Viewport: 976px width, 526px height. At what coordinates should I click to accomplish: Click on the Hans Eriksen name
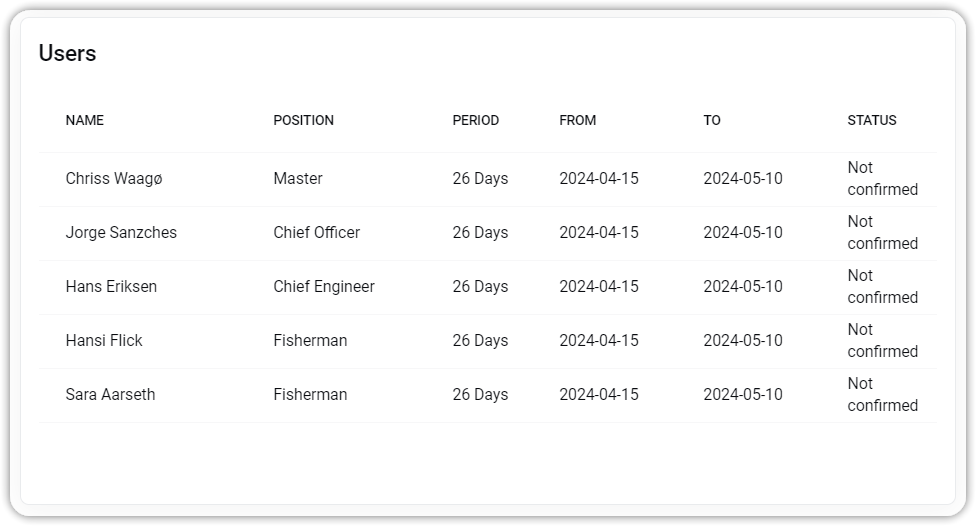[x=111, y=286]
